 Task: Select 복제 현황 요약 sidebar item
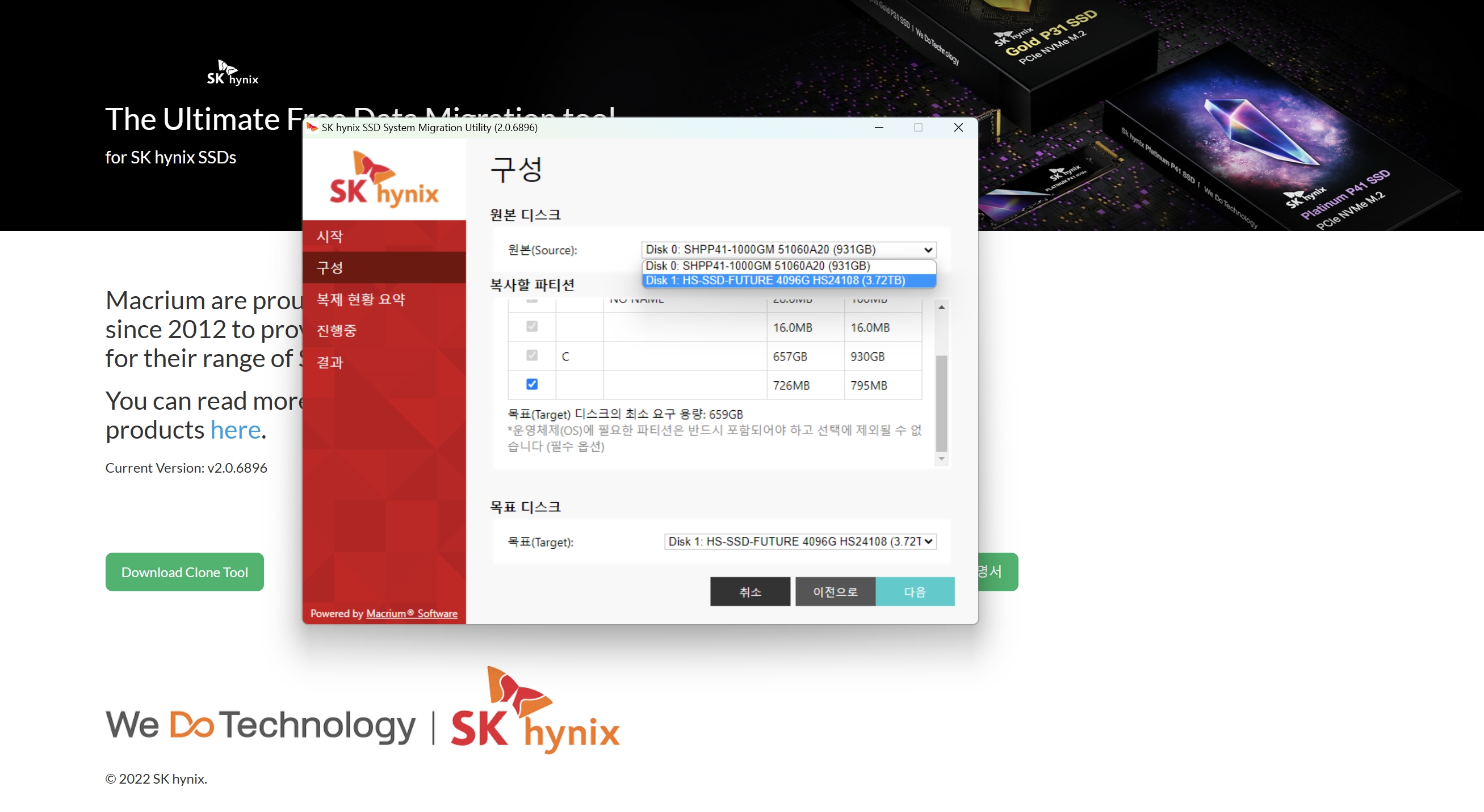point(360,299)
